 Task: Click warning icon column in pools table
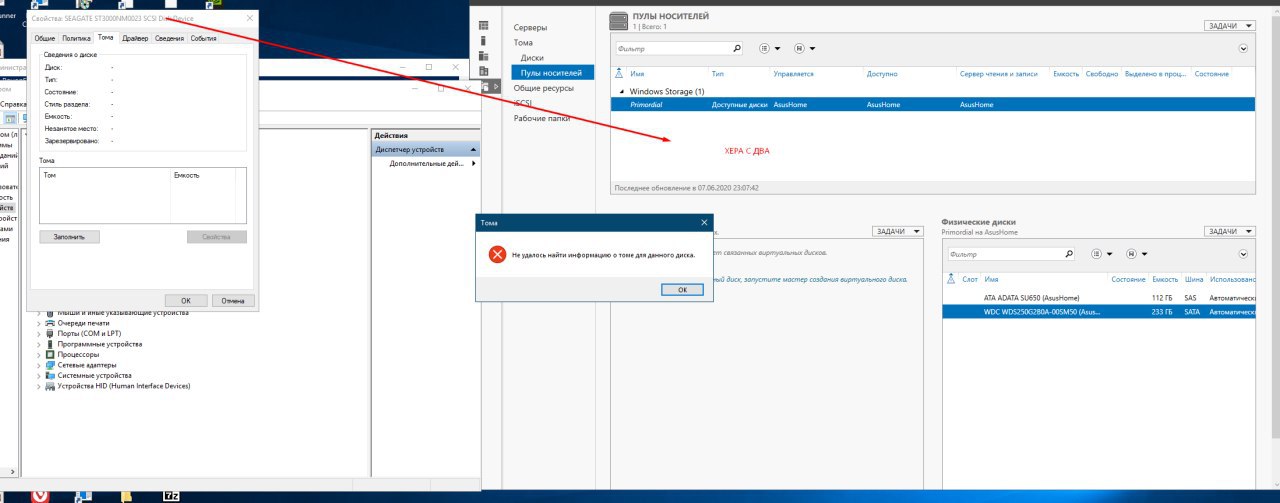pos(619,74)
